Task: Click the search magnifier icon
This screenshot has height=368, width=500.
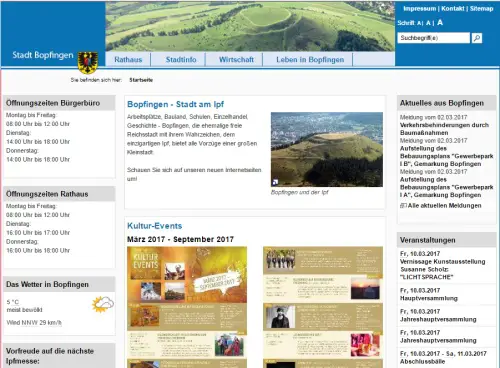Action: click(477, 38)
